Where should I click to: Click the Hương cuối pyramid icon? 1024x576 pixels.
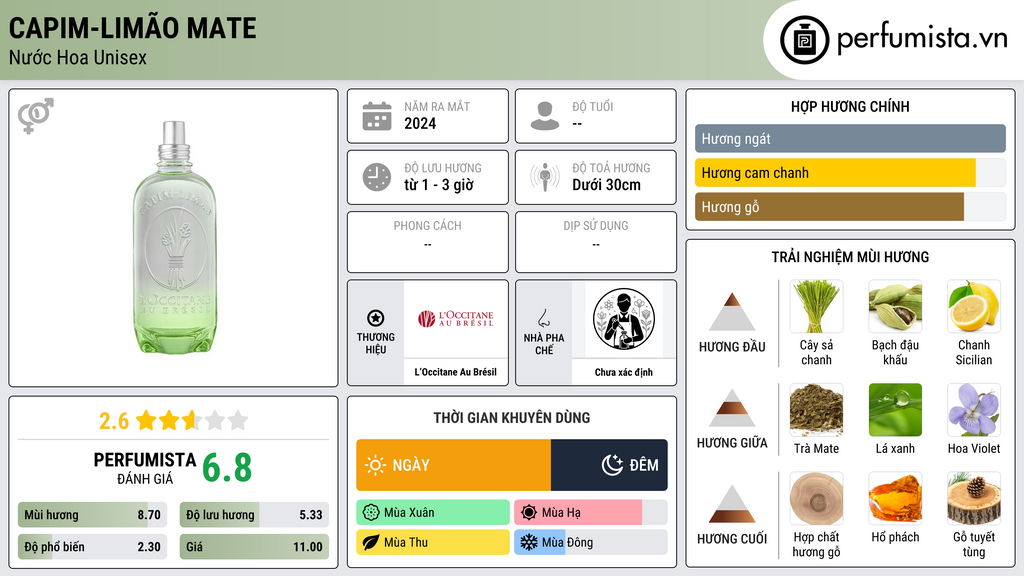point(732,504)
